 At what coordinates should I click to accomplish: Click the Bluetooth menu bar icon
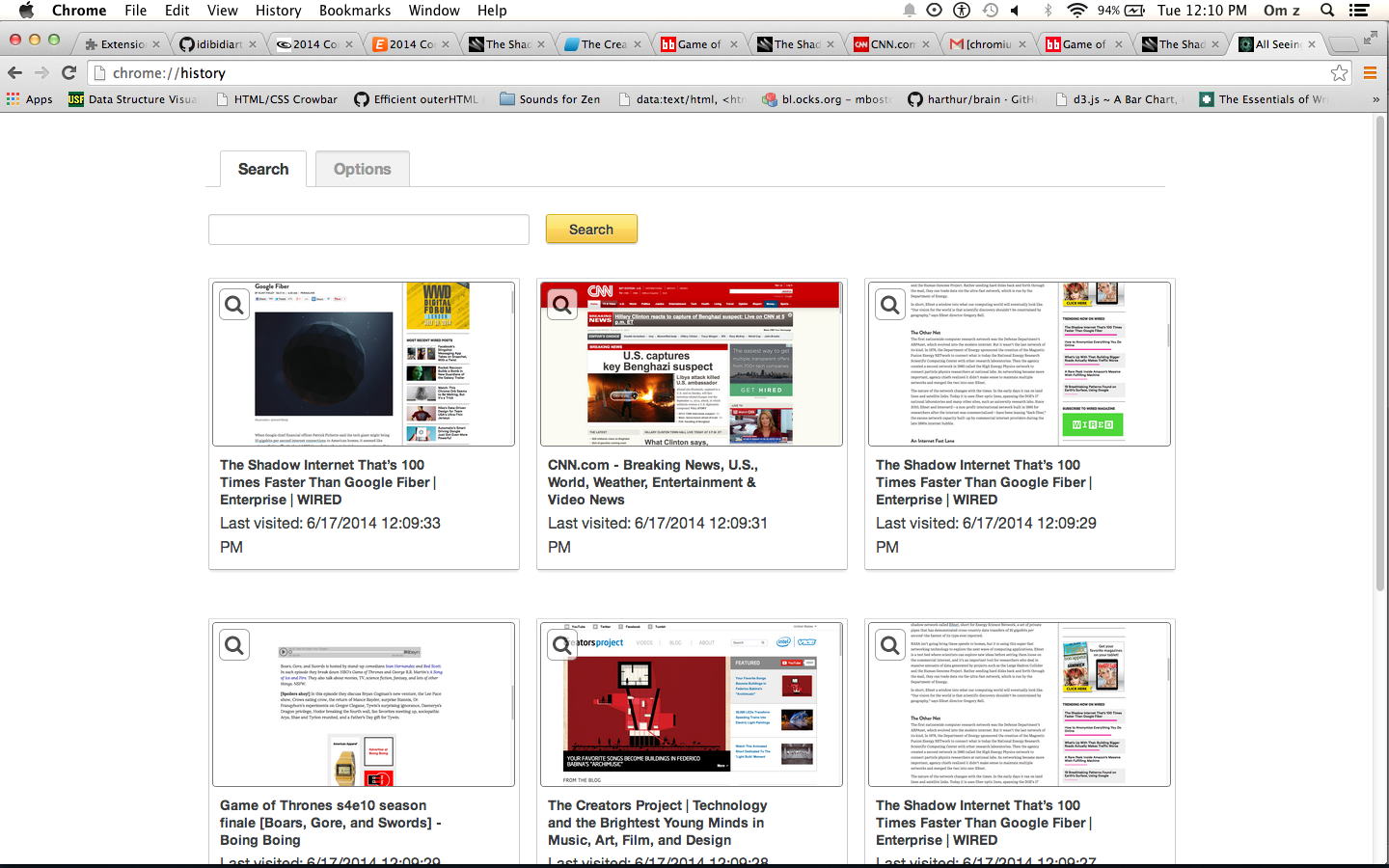click(1048, 11)
